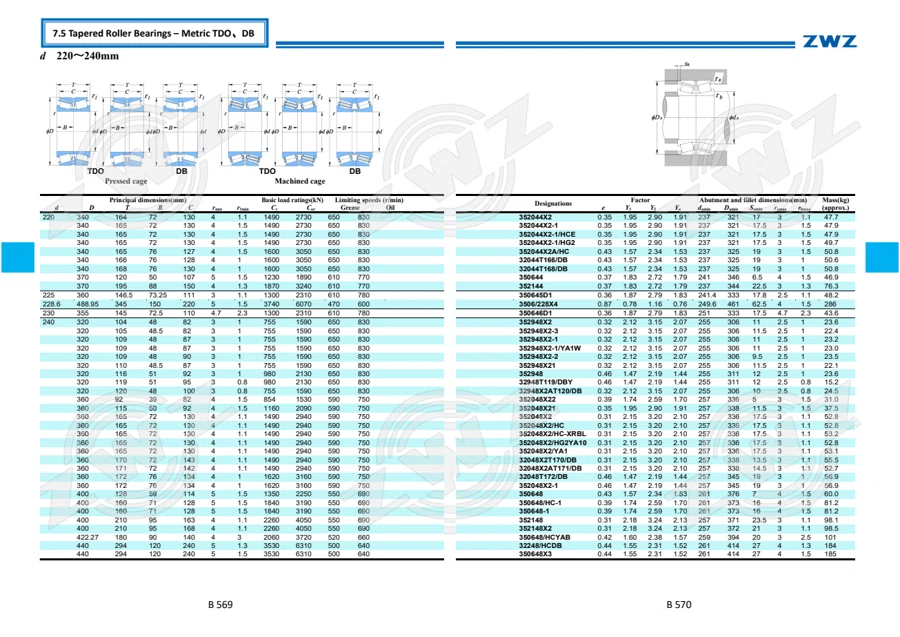Open the abutment and fillet dimension diagram
The height and width of the screenshot is (637, 900).
(x=695, y=116)
